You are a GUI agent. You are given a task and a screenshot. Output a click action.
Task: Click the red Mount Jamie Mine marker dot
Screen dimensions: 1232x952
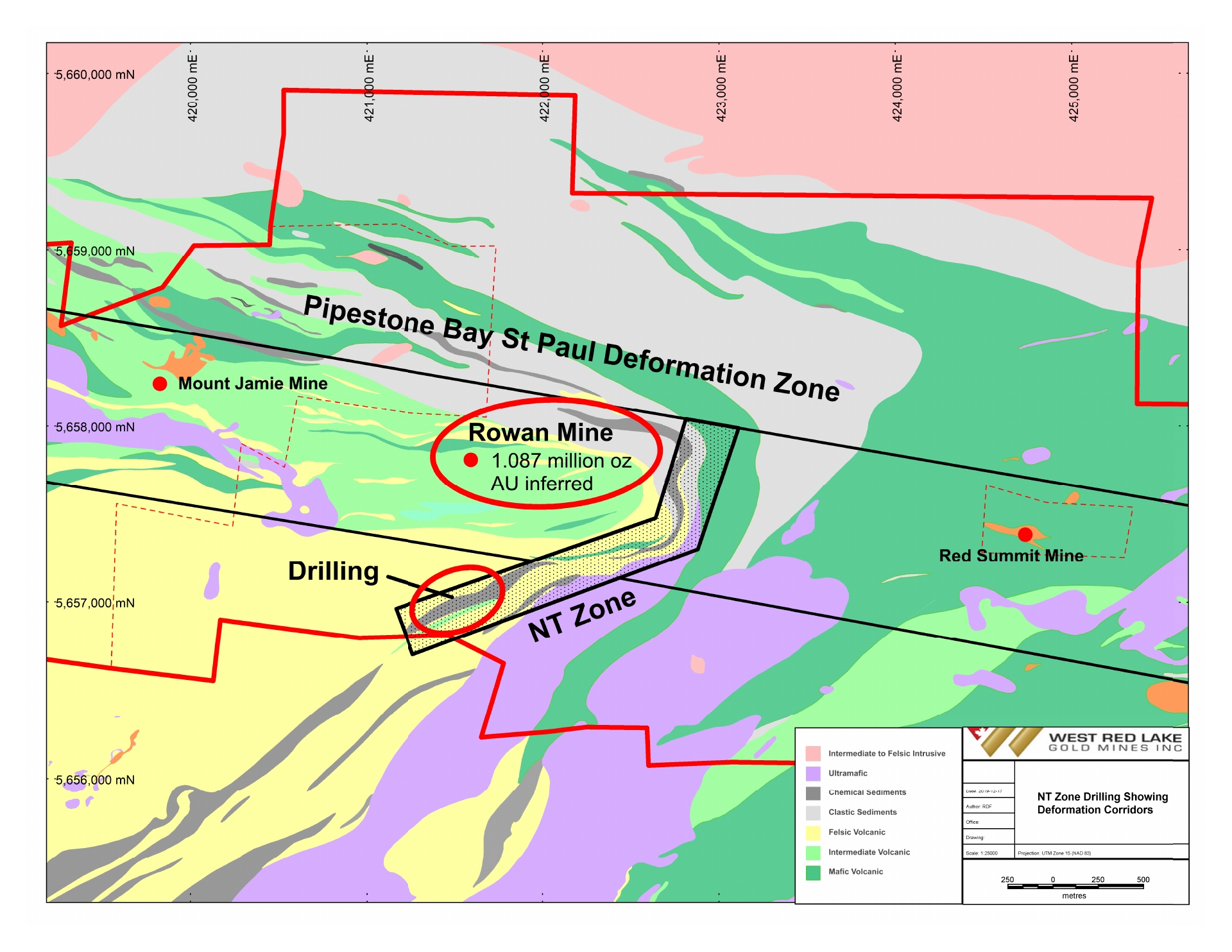pos(160,384)
